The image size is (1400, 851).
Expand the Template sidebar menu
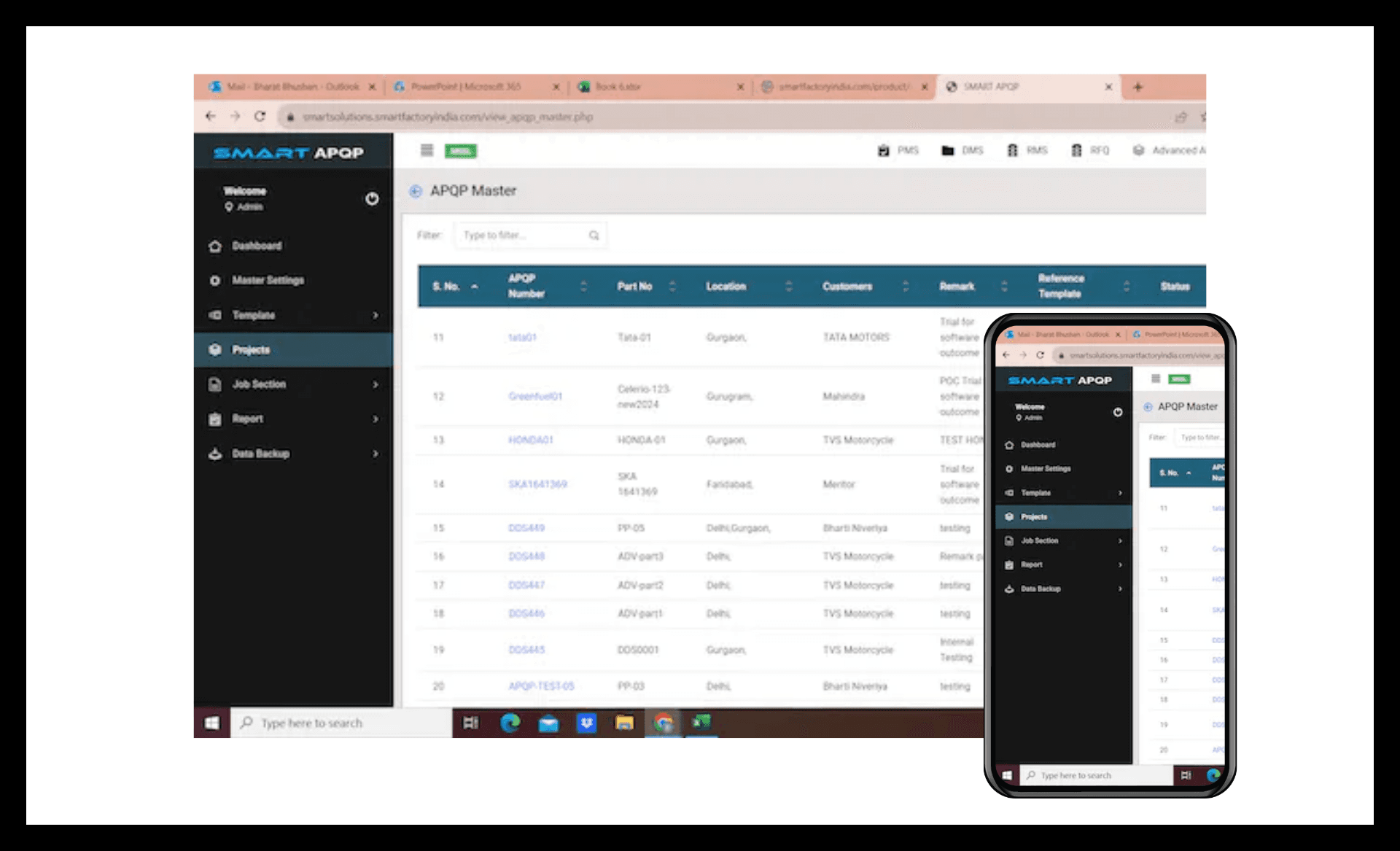pos(254,315)
